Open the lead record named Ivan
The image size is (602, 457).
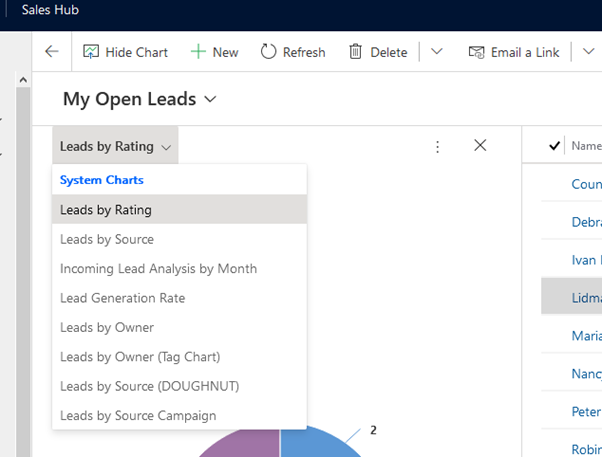click(x=586, y=259)
